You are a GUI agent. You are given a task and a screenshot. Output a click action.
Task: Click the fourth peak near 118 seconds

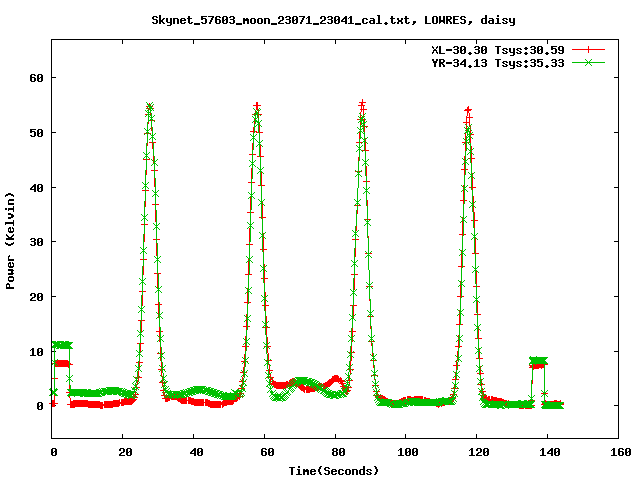click(x=468, y=110)
